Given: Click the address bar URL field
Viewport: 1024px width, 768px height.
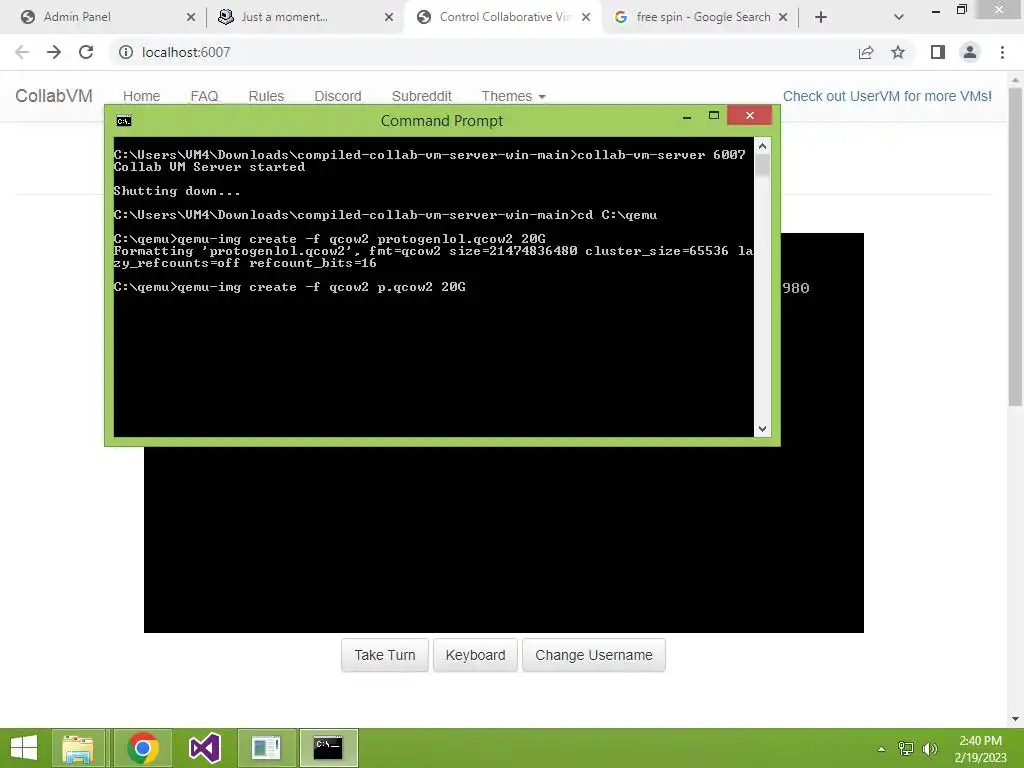Looking at the screenshot, I should [x=483, y=52].
